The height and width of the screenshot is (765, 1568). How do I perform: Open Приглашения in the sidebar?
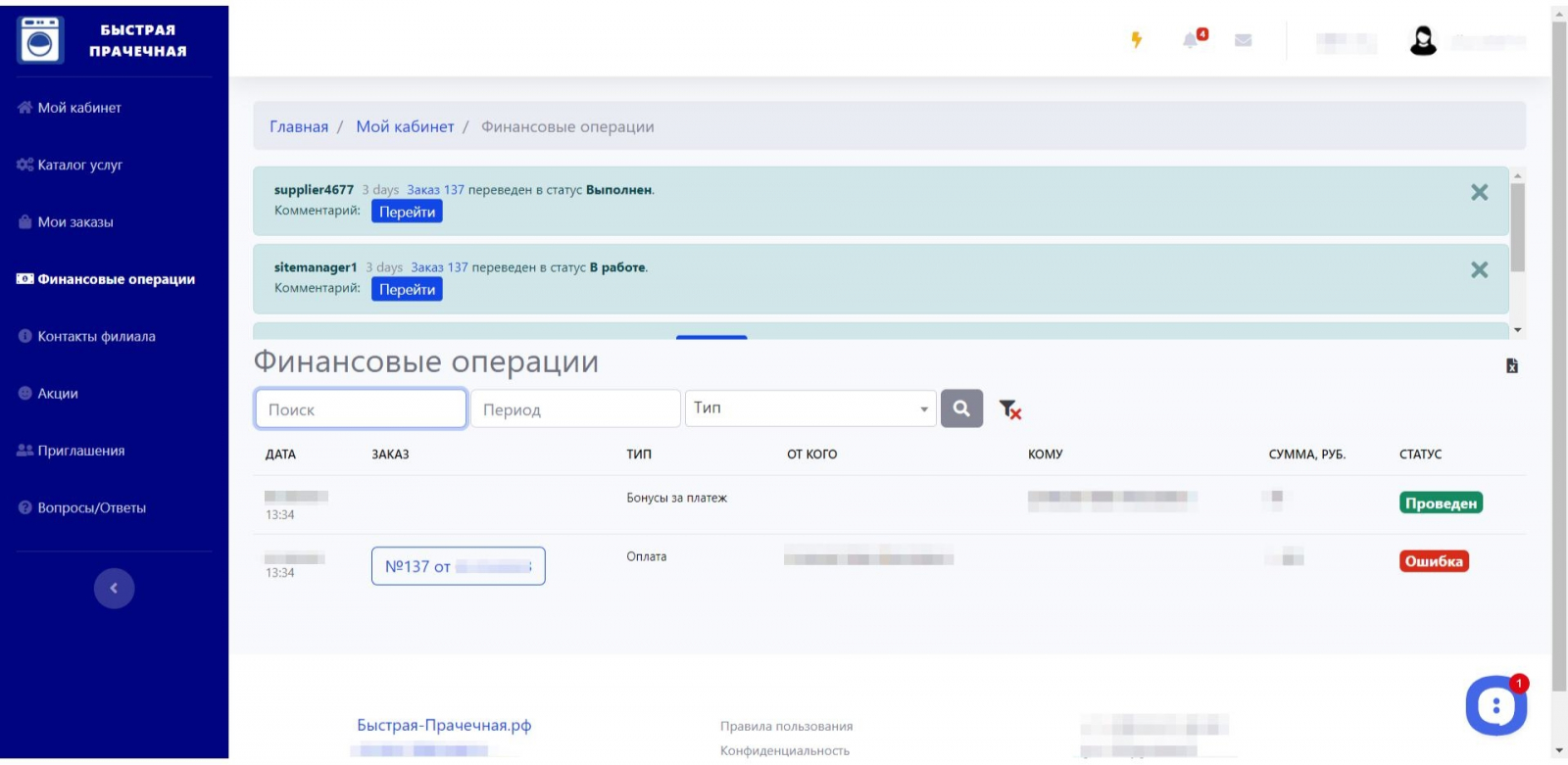point(71,451)
